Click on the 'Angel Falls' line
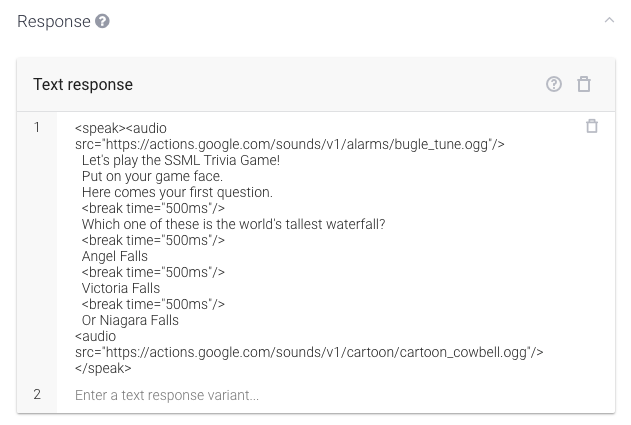631x425 pixels. click(115, 256)
